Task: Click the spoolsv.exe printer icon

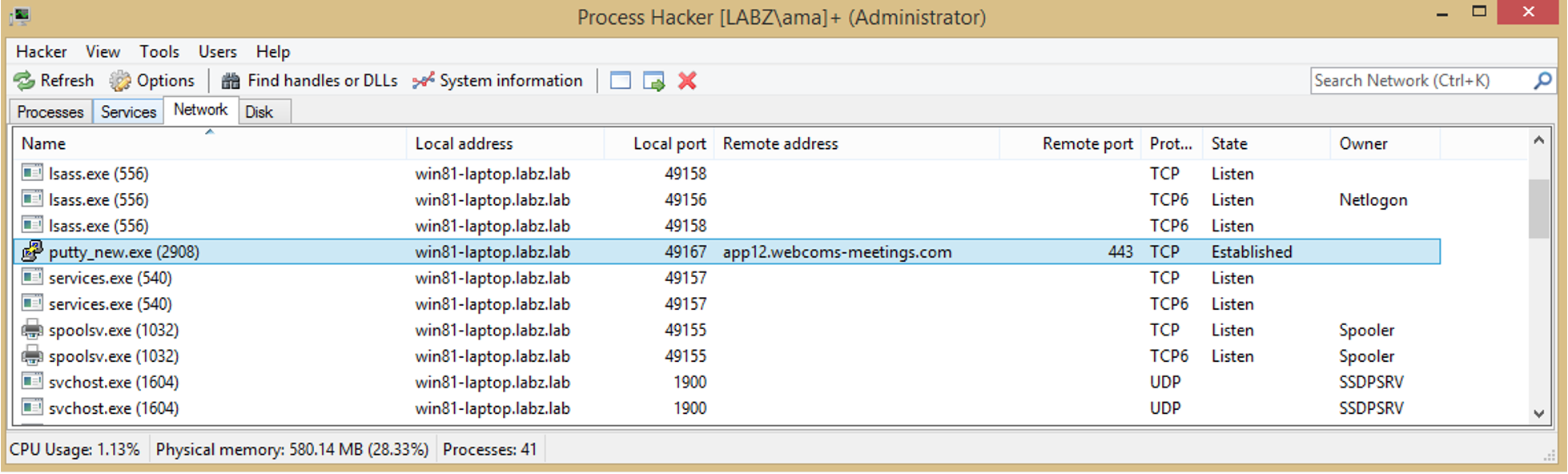Action: [x=30, y=330]
